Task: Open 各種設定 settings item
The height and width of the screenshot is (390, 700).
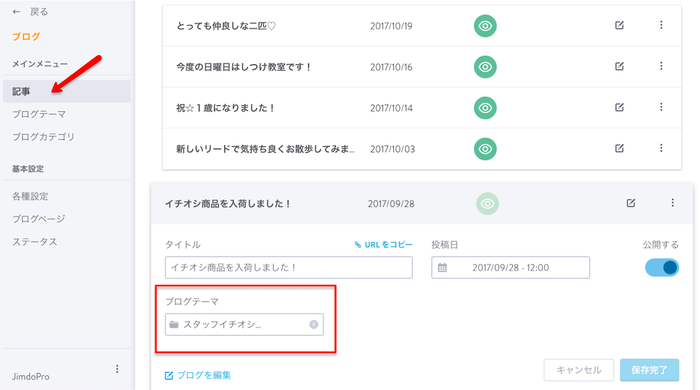Action: tap(30, 196)
